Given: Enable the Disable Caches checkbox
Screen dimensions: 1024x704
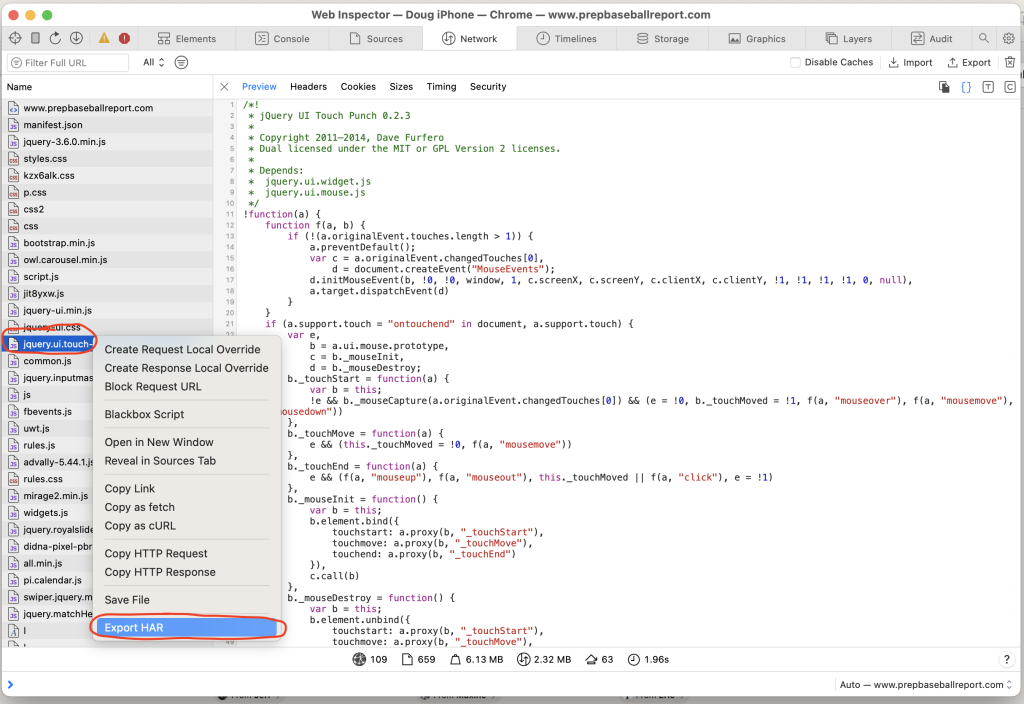Looking at the screenshot, I should point(795,63).
